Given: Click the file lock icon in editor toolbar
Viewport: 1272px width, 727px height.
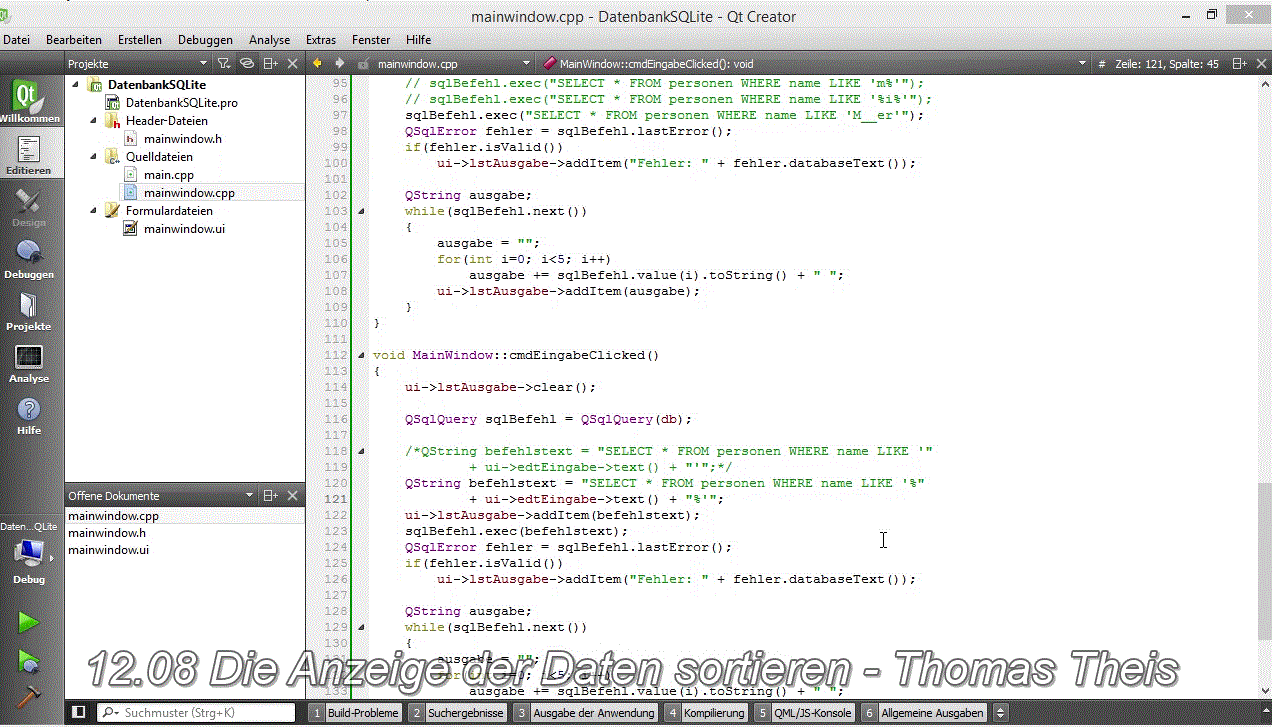Looking at the screenshot, I should pyautogui.click(x=363, y=63).
